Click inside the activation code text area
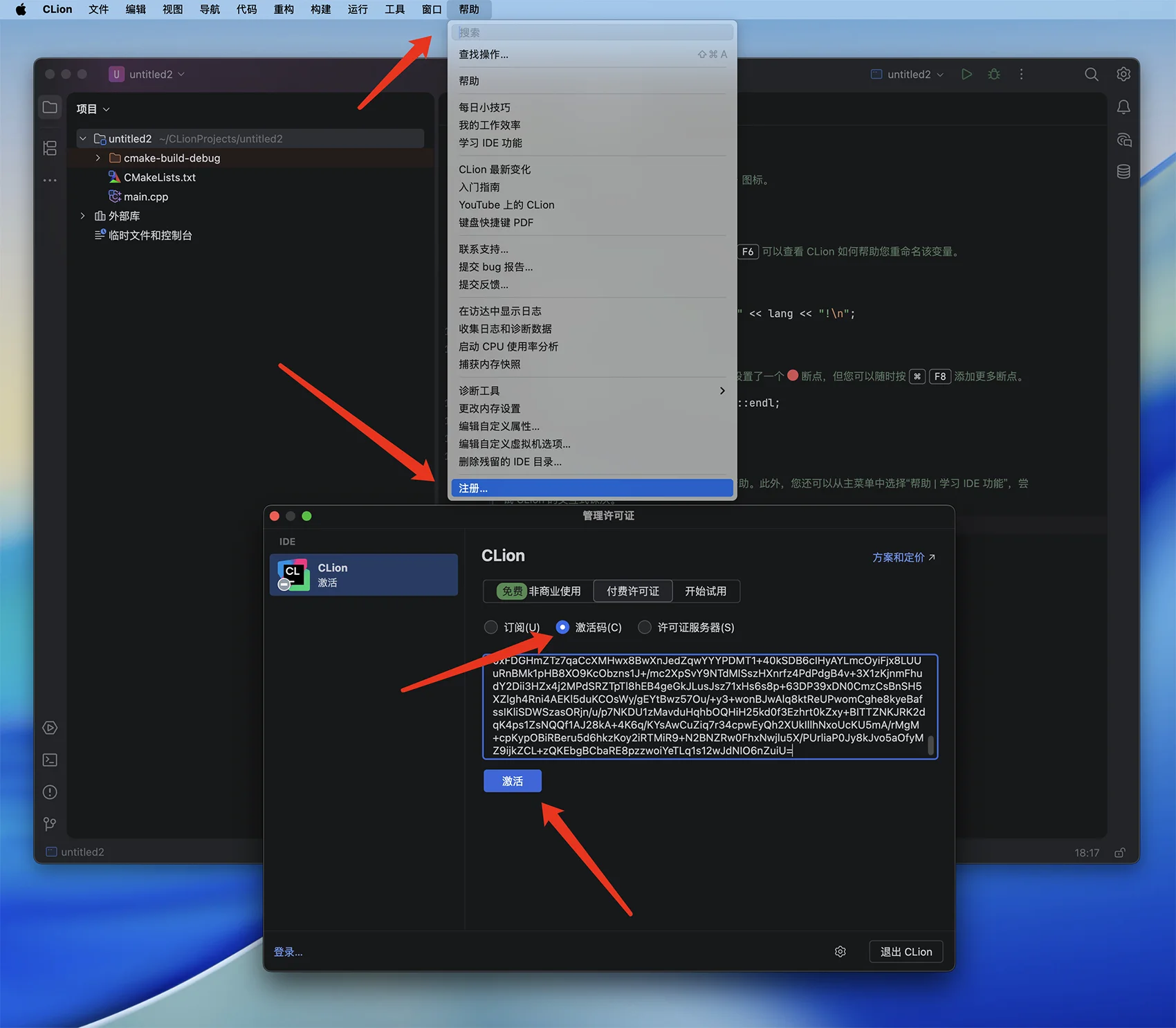1176x1028 pixels. point(706,706)
